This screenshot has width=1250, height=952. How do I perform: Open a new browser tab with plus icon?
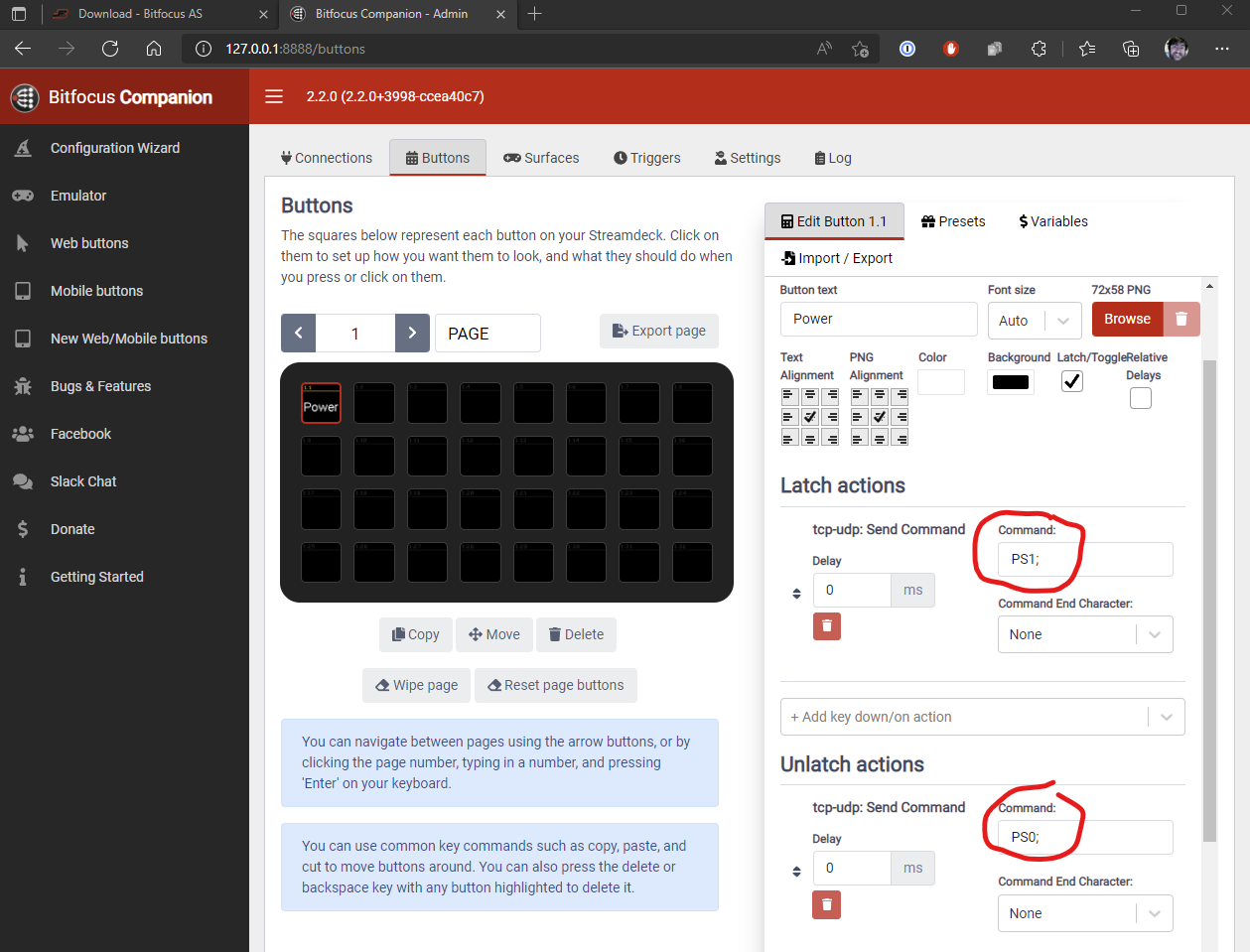(x=534, y=14)
